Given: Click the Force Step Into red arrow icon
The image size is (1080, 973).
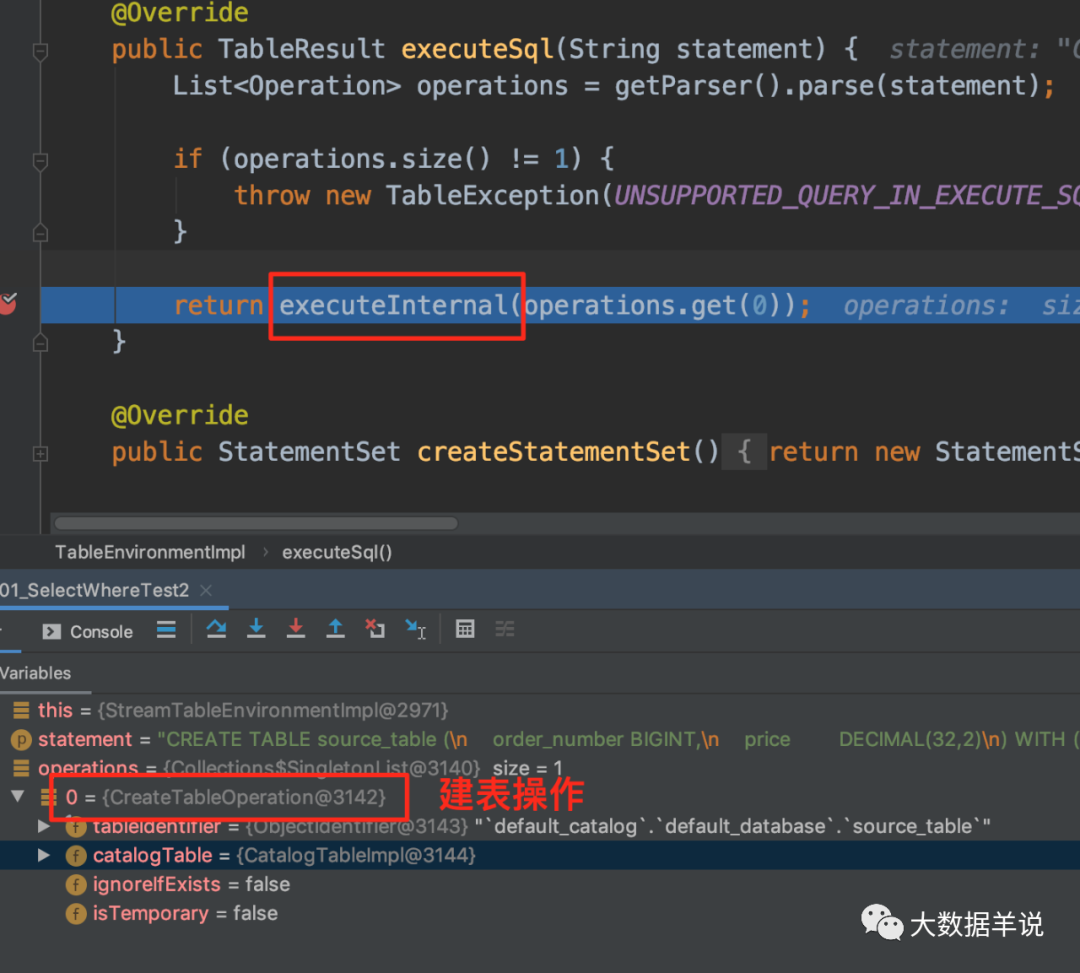Looking at the screenshot, I should tap(296, 629).
